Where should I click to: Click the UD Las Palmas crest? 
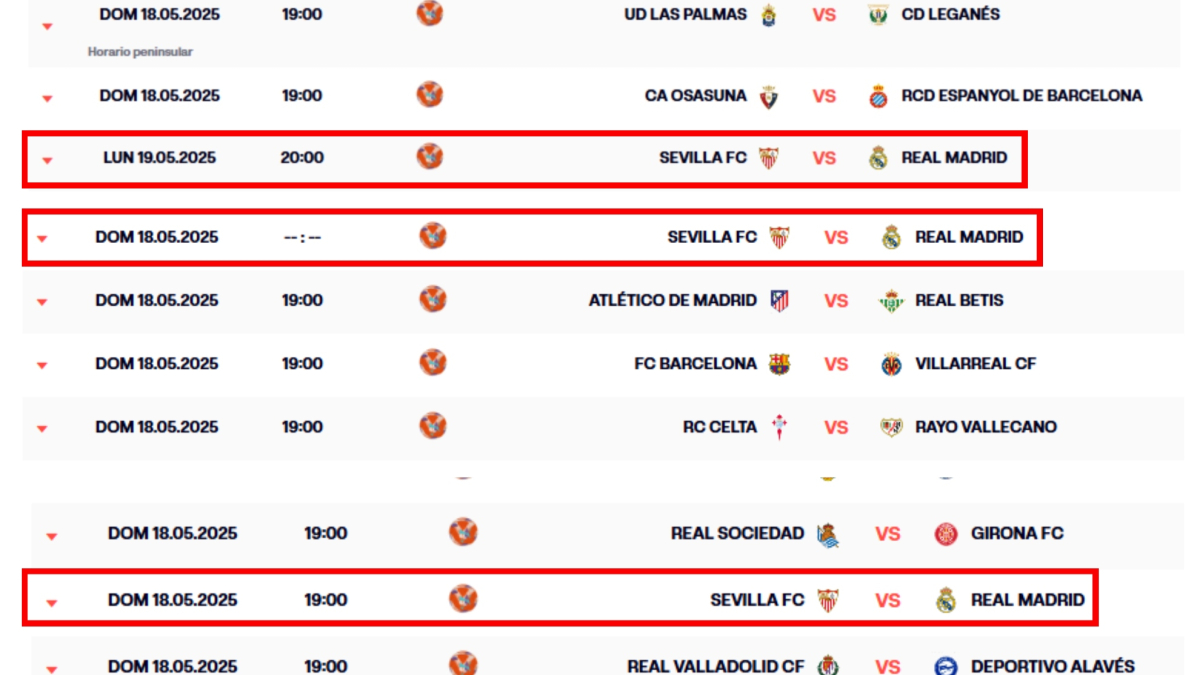point(768,15)
